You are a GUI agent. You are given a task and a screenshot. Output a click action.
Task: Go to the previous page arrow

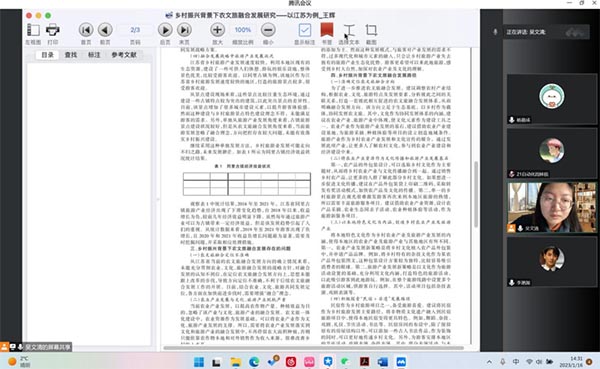click(x=105, y=30)
